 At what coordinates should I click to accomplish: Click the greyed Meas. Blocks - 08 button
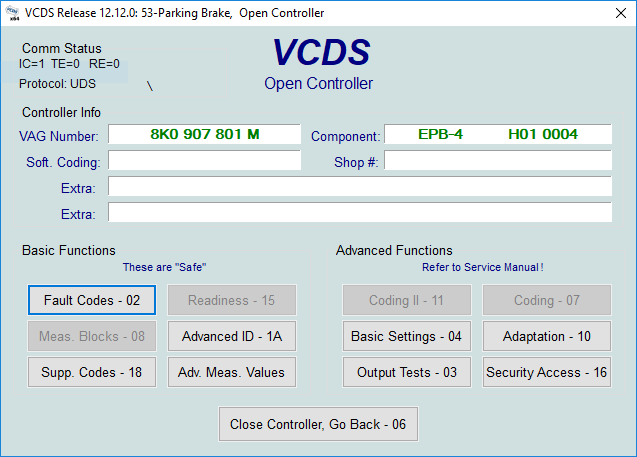coord(92,336)
